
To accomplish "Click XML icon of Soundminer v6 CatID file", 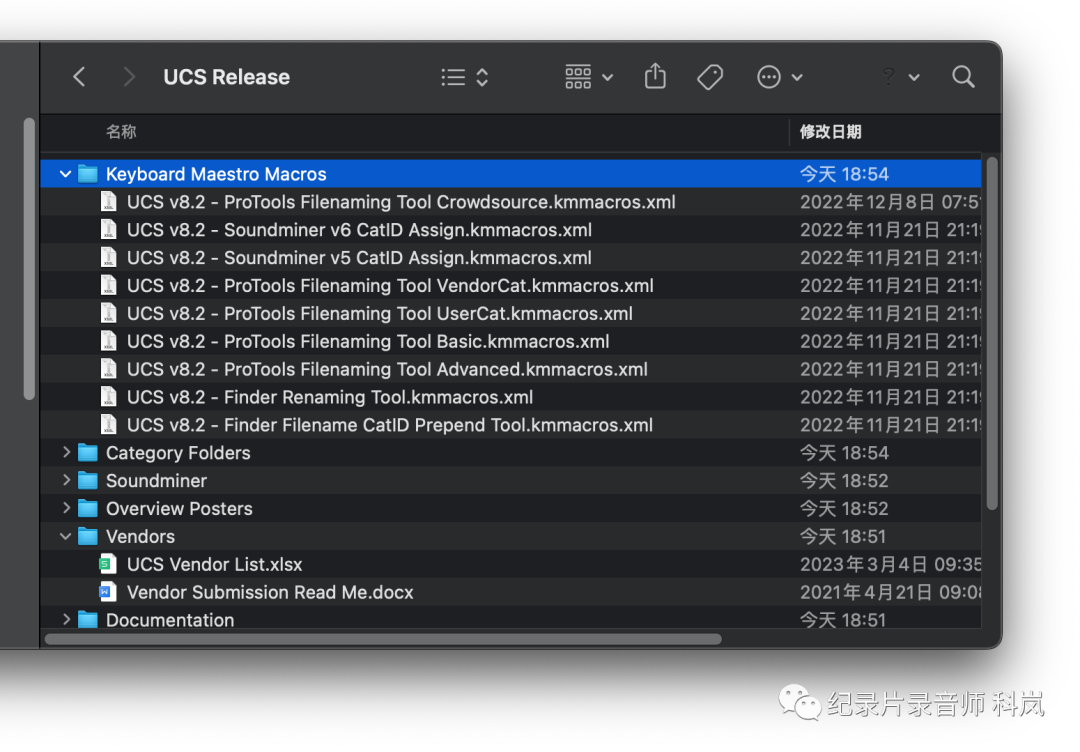I will 108,229.
